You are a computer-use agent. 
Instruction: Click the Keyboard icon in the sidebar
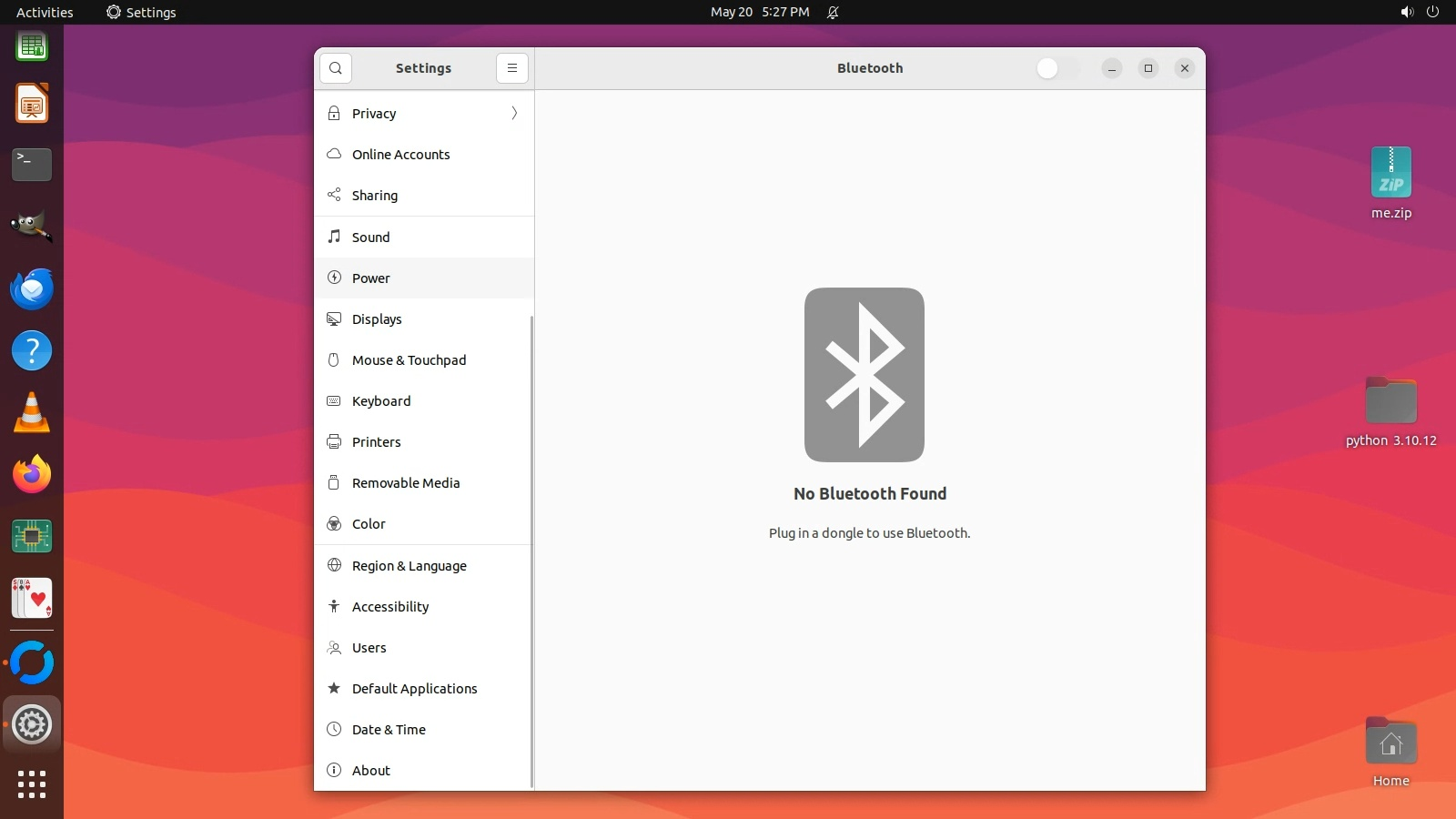coord(334,400)
